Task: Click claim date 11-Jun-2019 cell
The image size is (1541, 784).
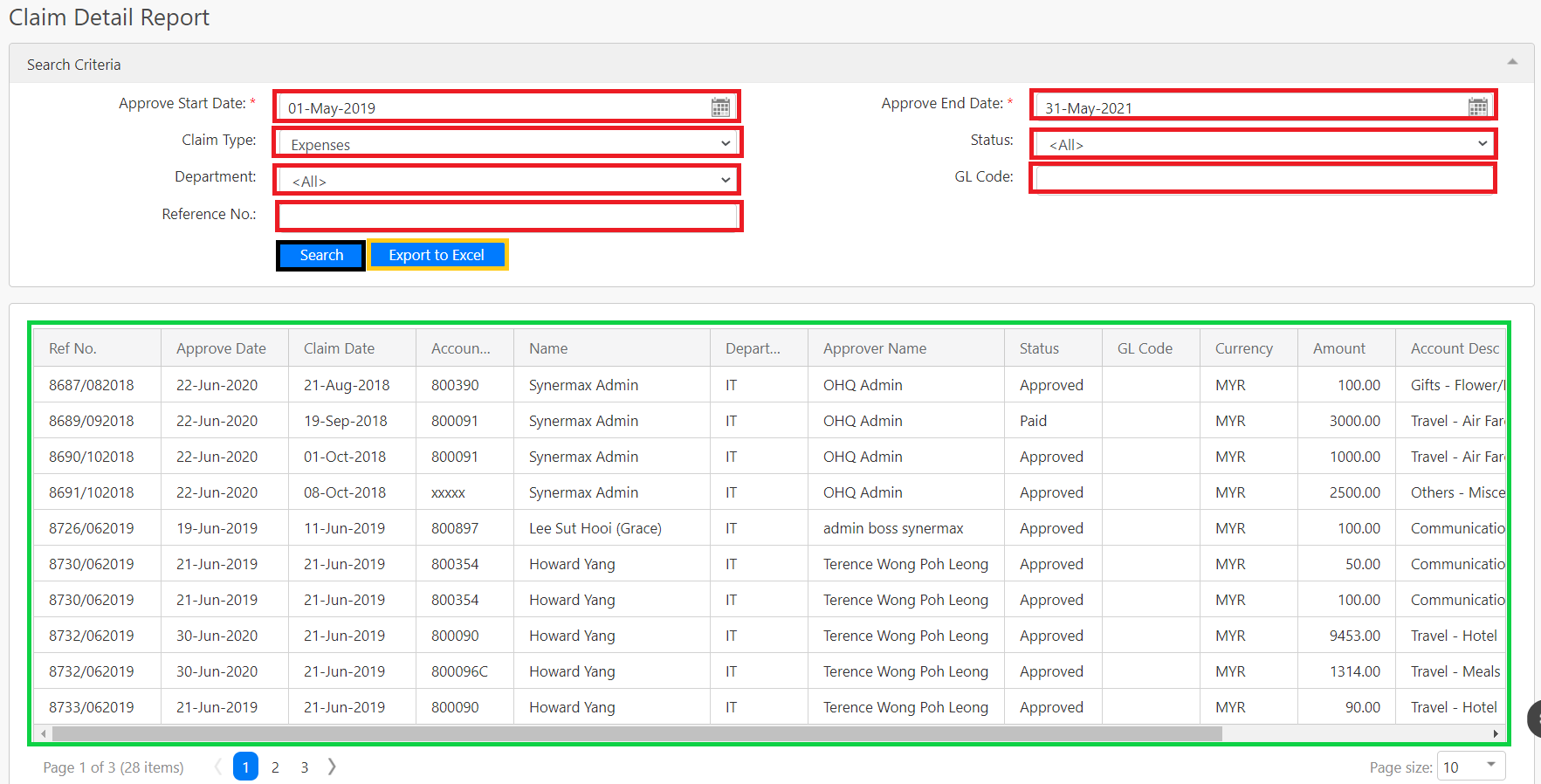Action: tap(352, 528)
